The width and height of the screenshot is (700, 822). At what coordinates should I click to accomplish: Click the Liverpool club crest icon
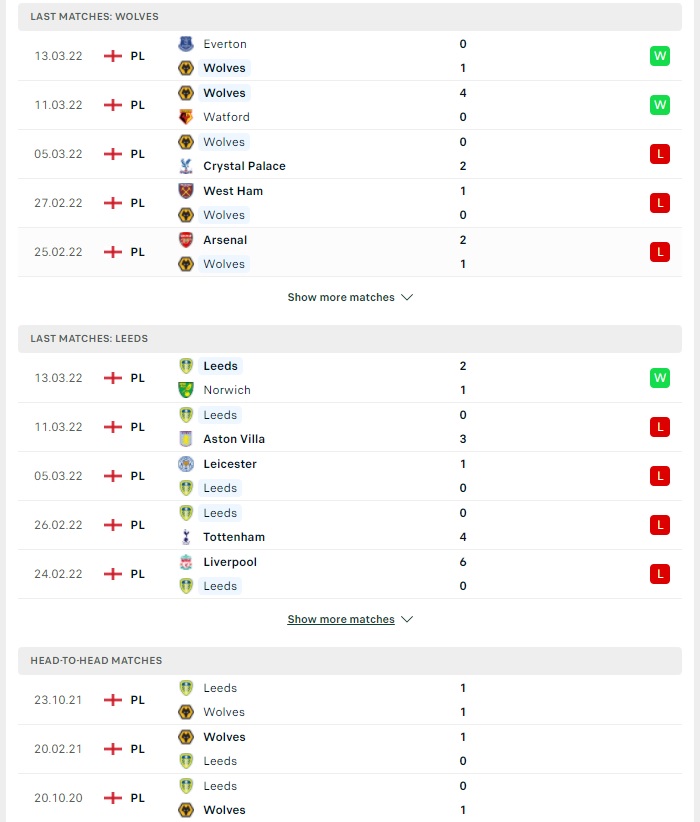186,562
